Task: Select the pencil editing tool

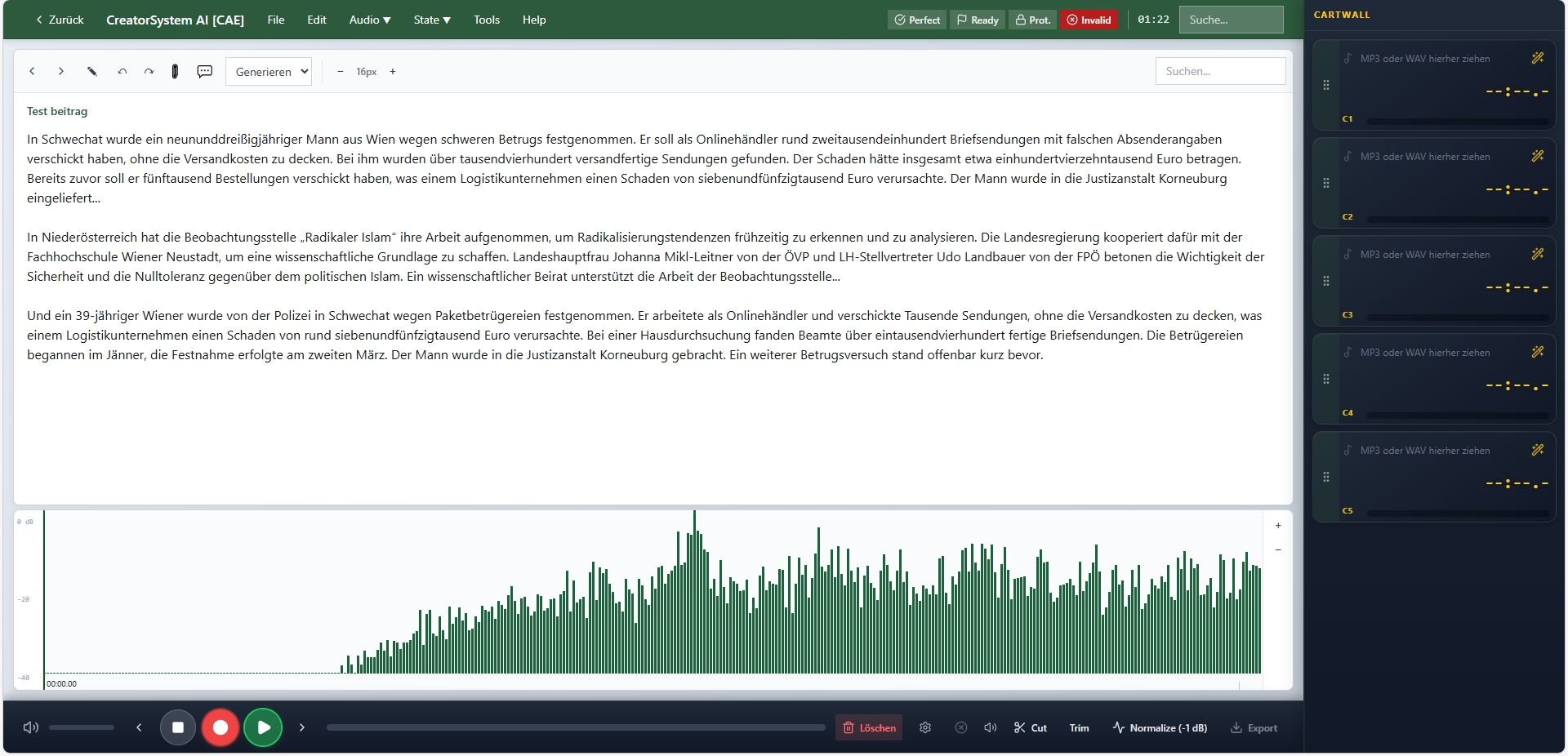Action: point(92,72)
